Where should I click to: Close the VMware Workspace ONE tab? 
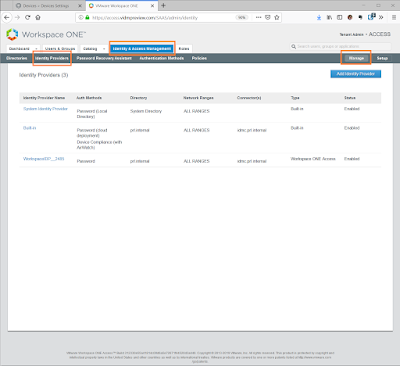tap(152, 6)
